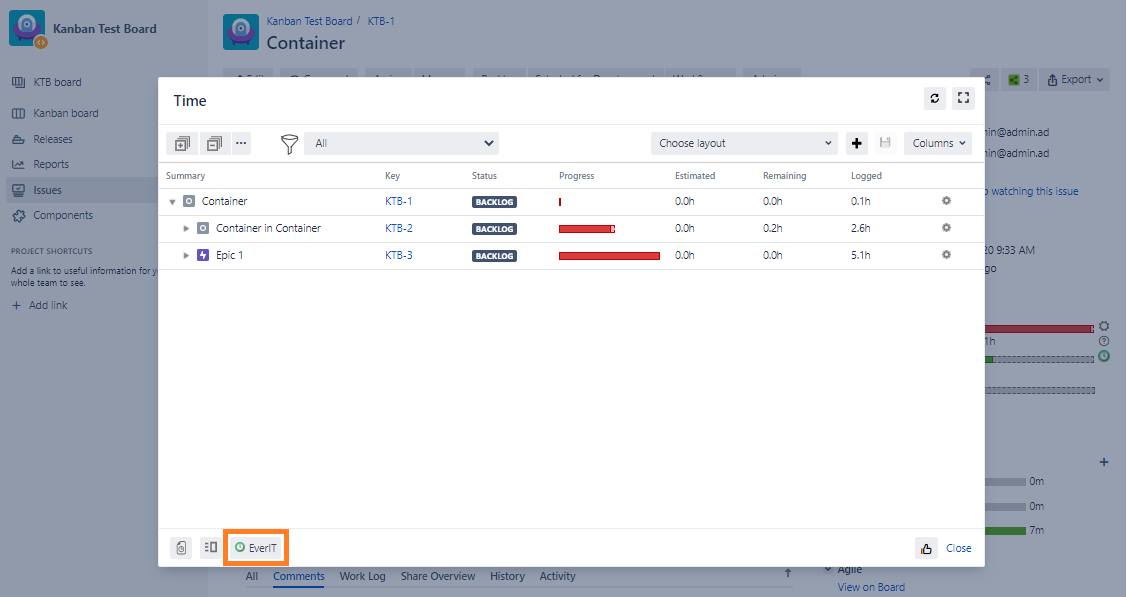Click the worklog details document icon
1126x597 pixels.
[181, 547]
